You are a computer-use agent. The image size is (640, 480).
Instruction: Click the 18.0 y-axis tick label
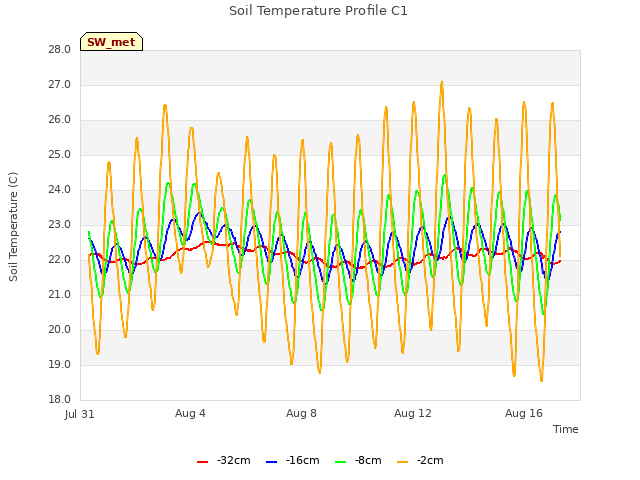(60, 399)
